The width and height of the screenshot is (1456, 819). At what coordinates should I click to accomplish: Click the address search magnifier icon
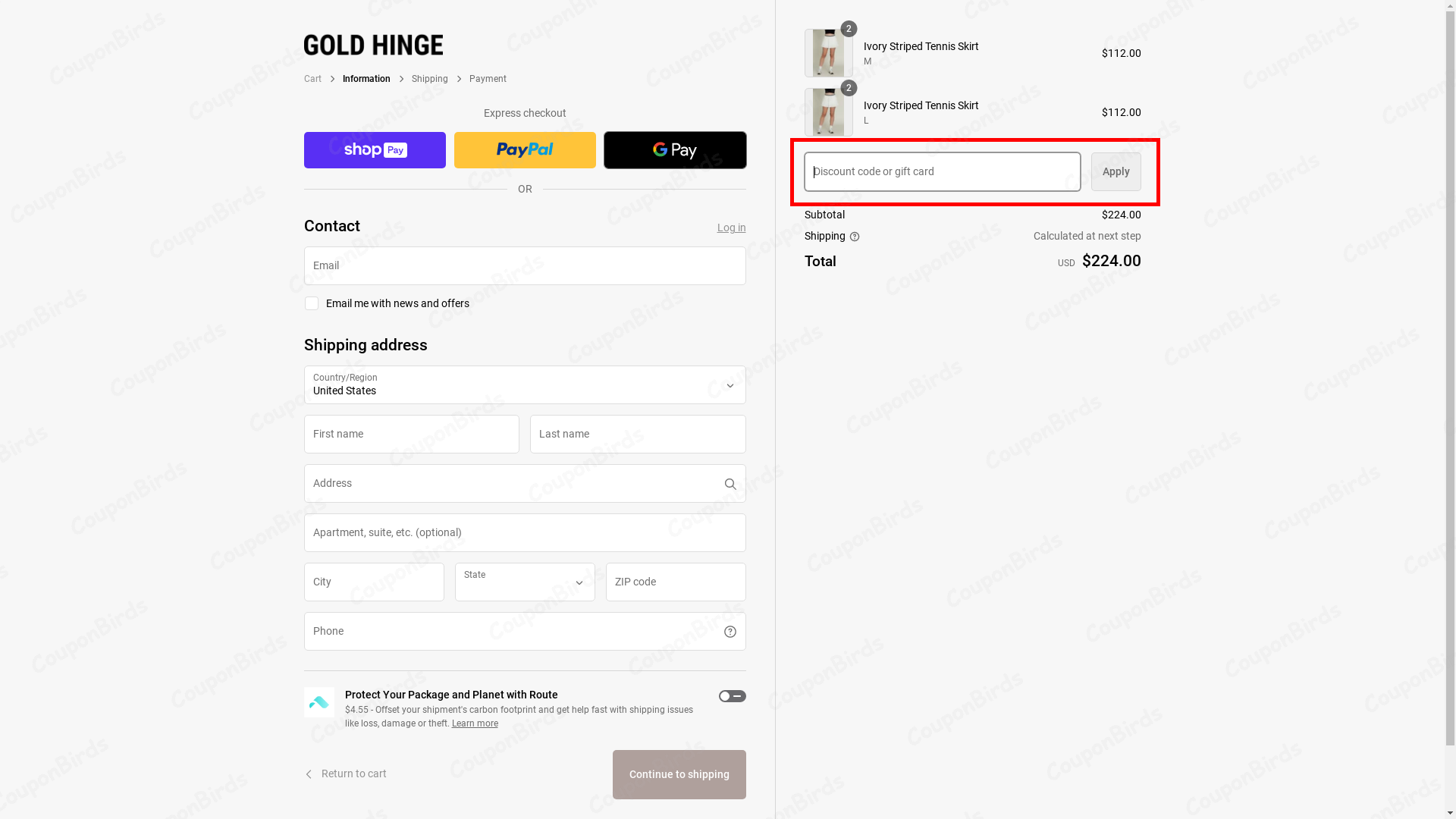coord(730,484)
